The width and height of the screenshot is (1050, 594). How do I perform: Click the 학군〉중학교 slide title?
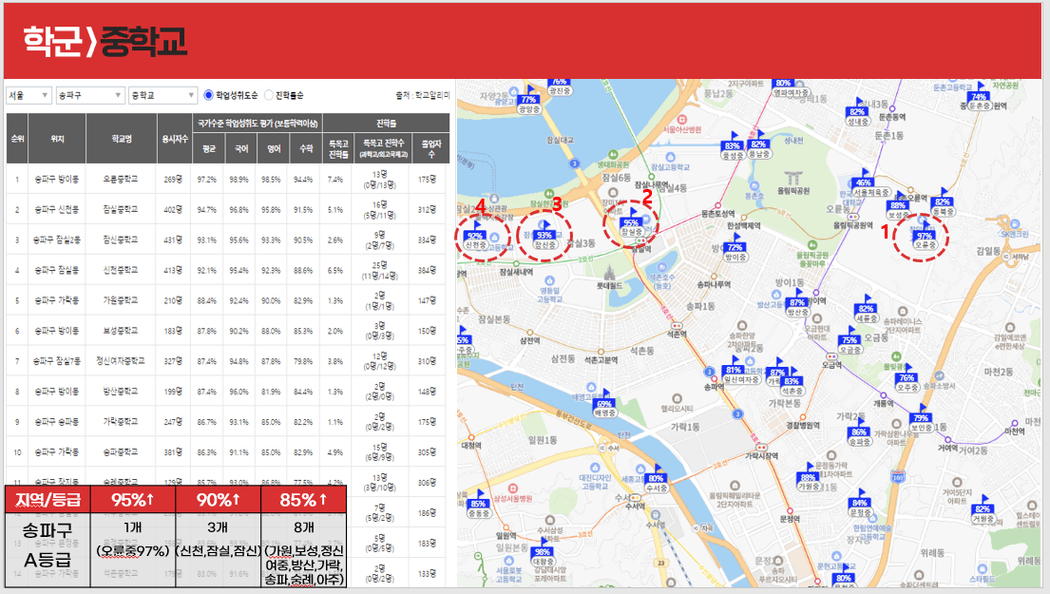(104, 42)
